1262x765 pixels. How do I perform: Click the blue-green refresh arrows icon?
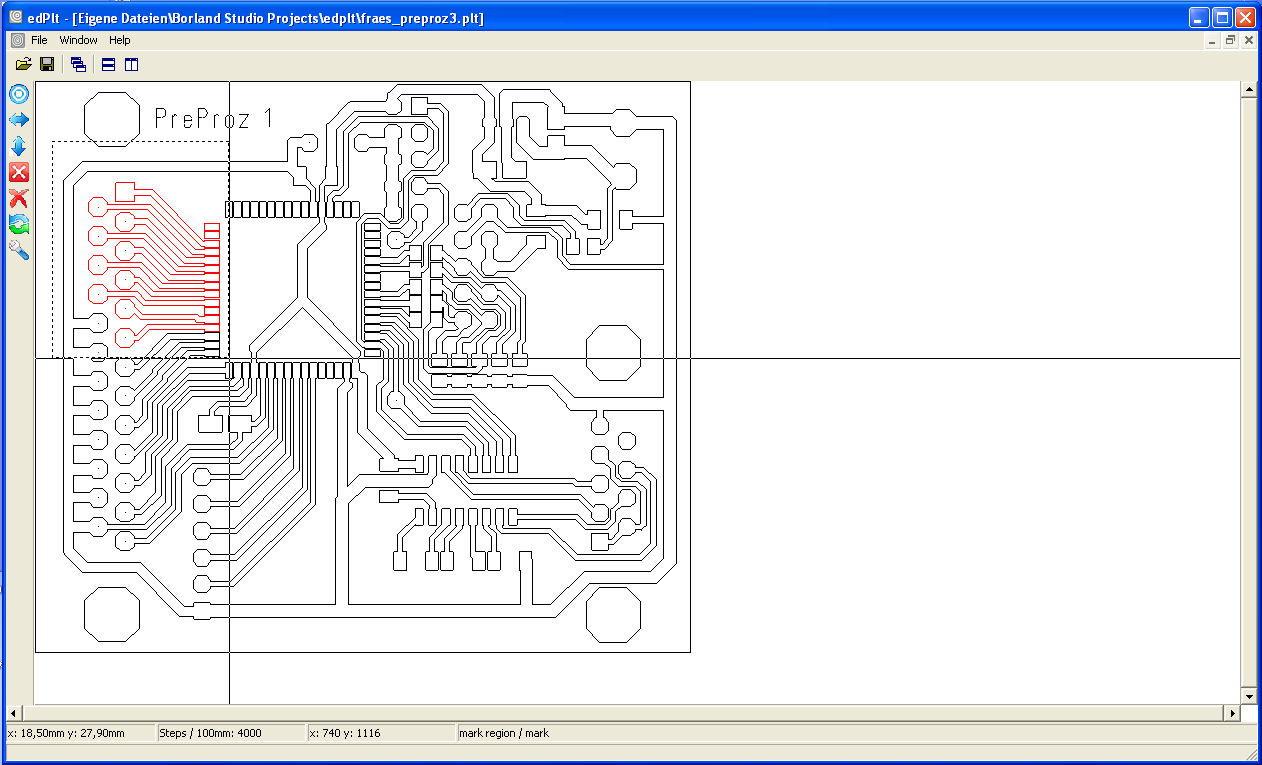point(19,224)
